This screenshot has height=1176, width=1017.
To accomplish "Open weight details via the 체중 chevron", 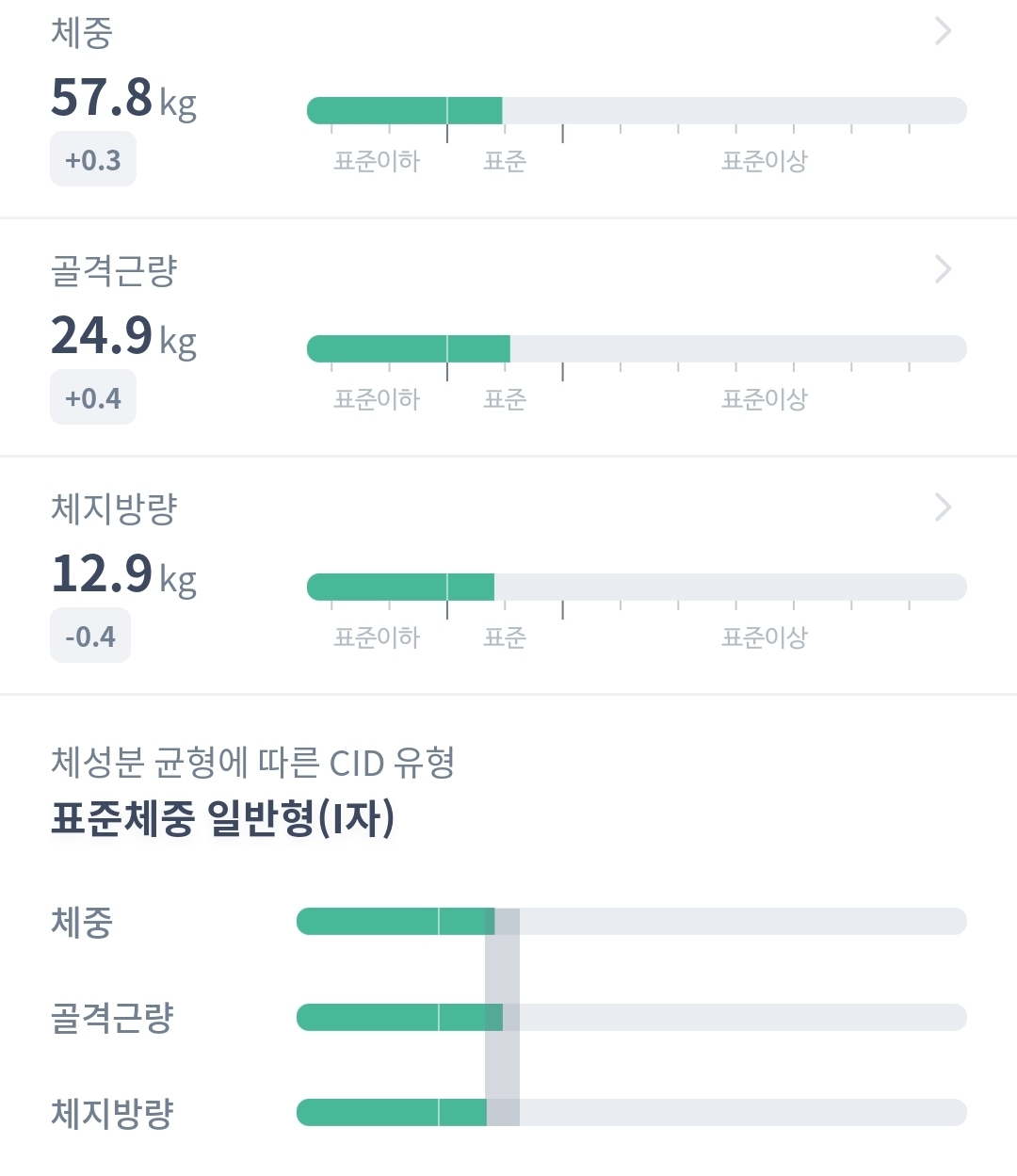I will [x=943, y=32].
